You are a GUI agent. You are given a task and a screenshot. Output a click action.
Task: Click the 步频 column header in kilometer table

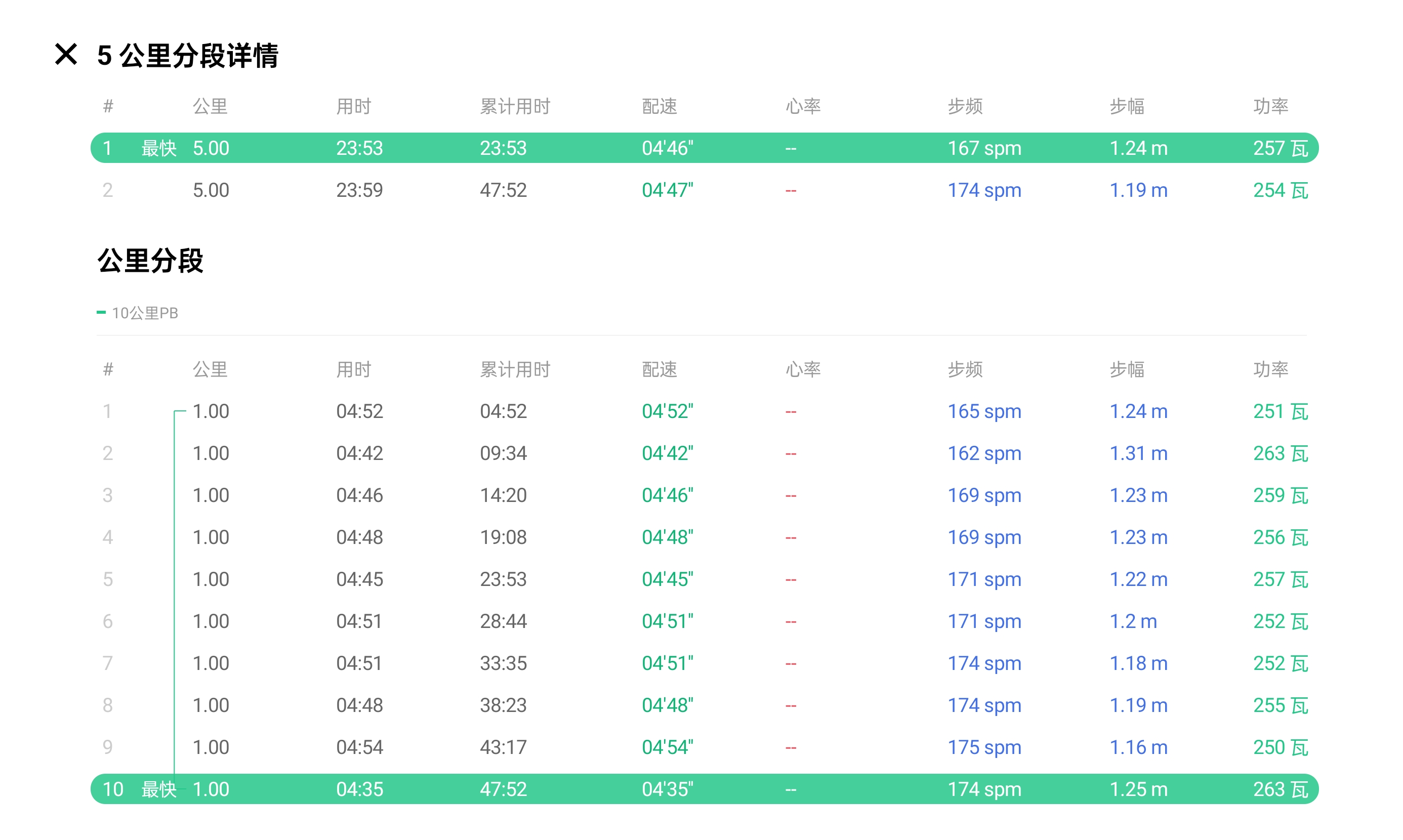pos(965,369)
